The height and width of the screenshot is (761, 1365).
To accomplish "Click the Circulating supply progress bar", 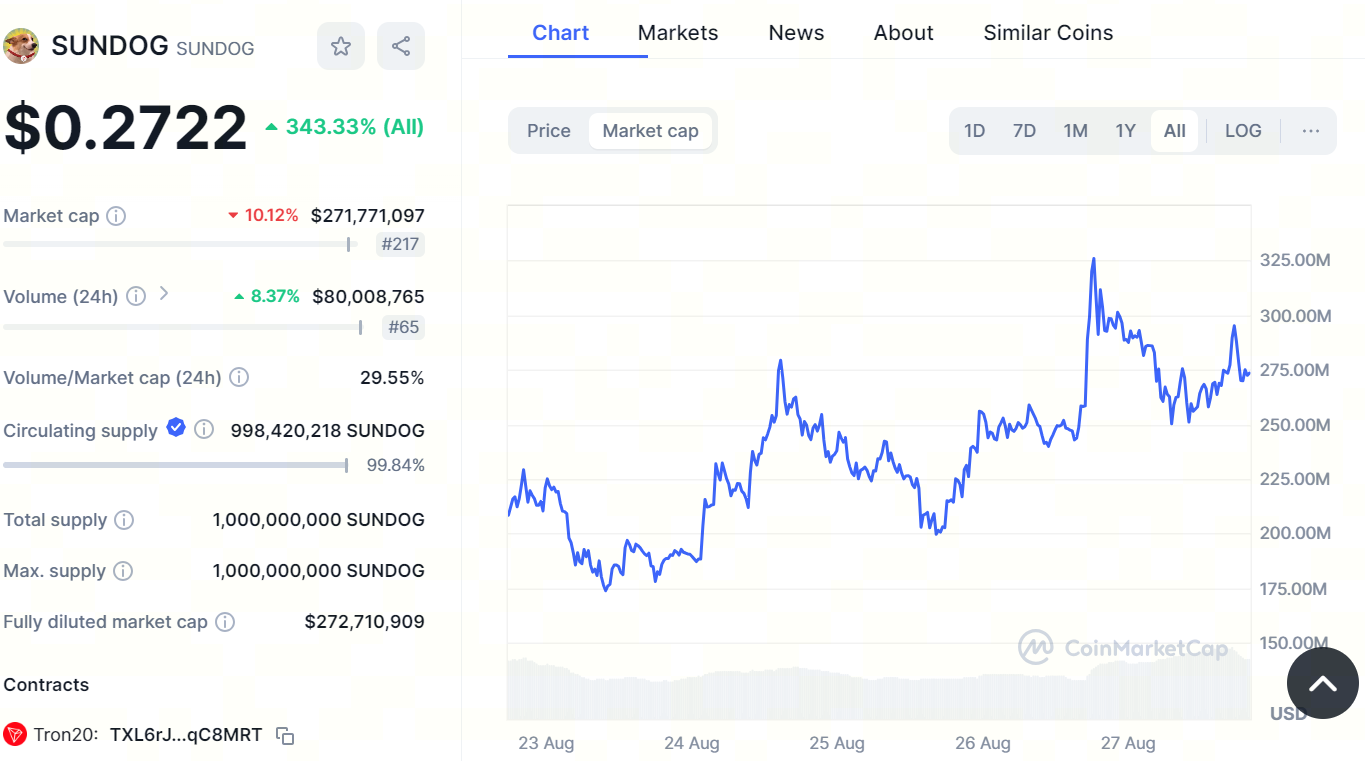I will point(176,465).
